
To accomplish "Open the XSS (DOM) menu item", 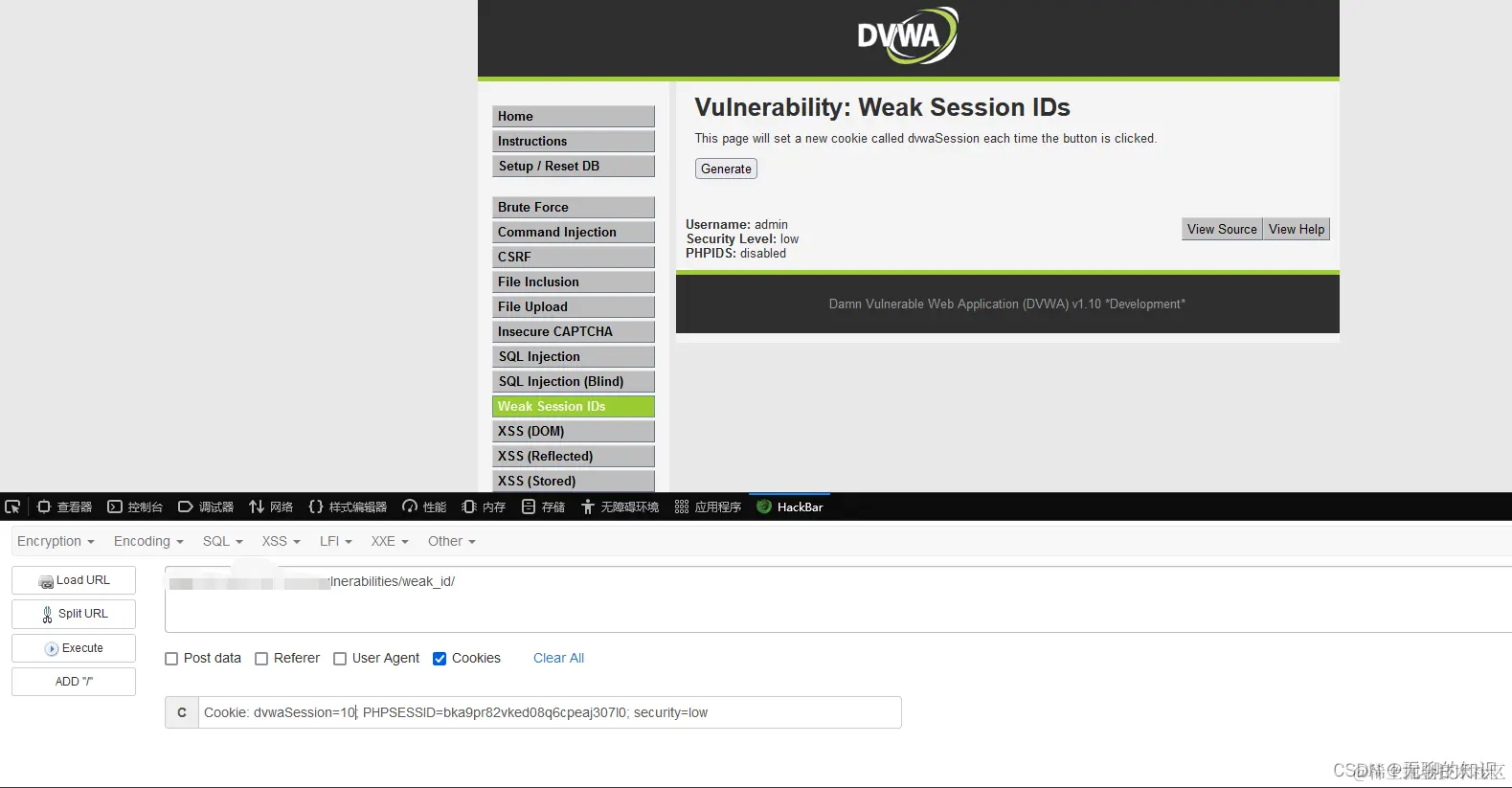I will pyautogui.click(x=574, y=431).
